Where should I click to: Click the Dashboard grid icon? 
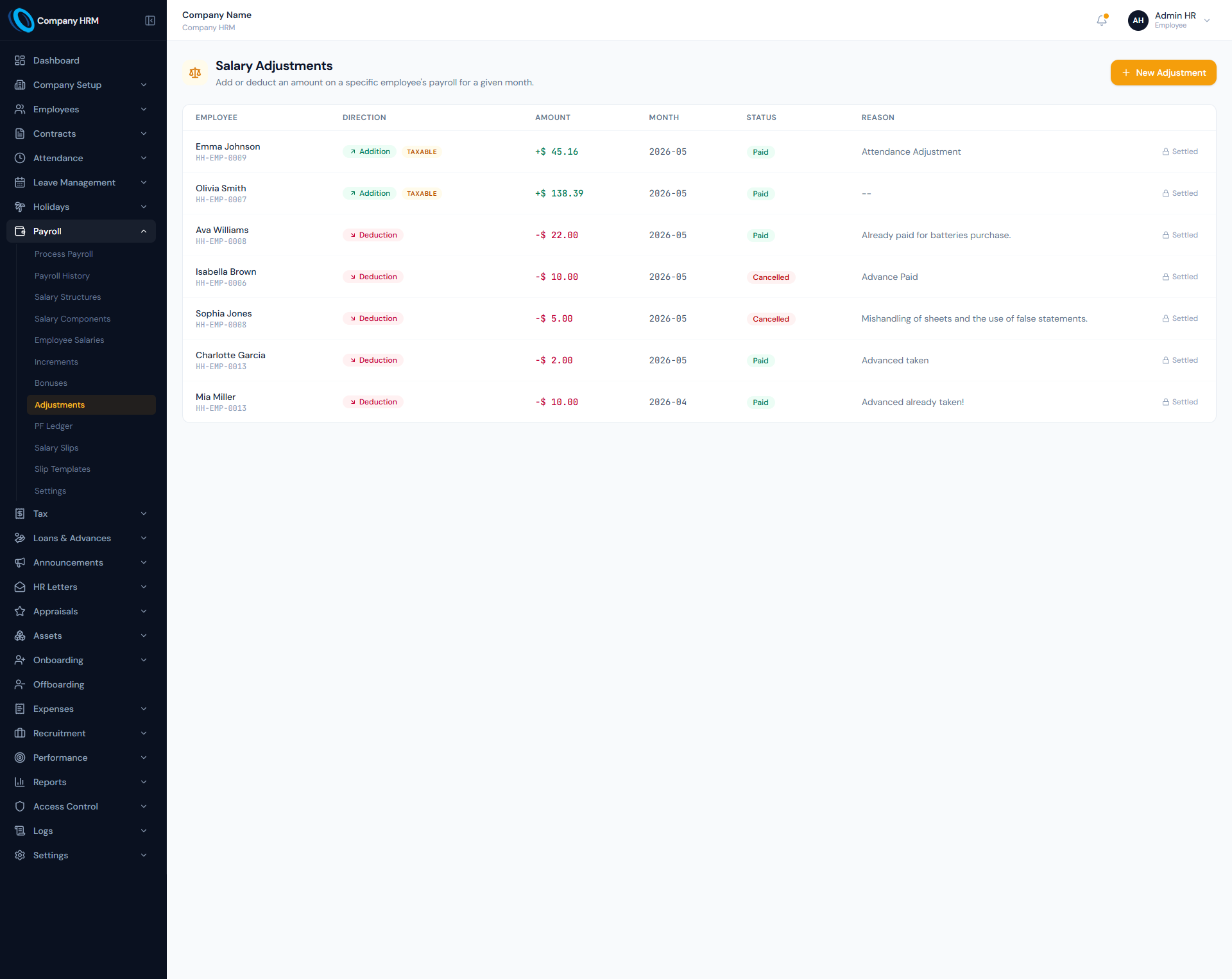pyautogui.click(x=20, y=60)
